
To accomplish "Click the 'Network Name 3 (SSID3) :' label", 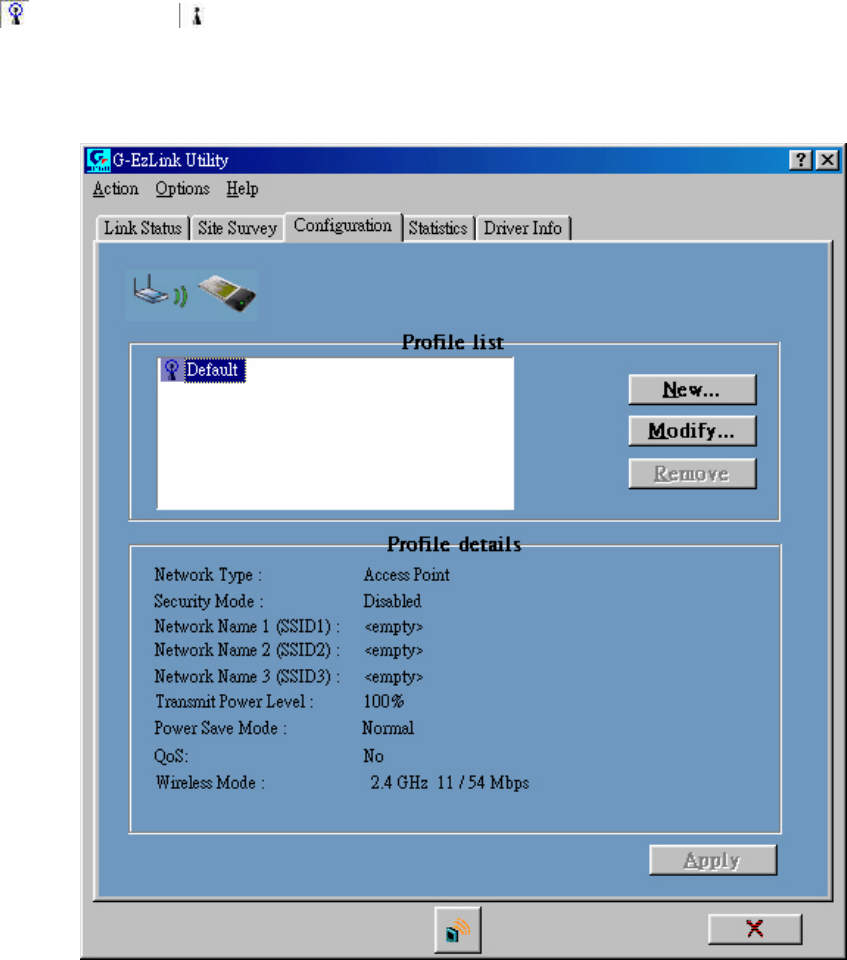I will tap(247, 677).
